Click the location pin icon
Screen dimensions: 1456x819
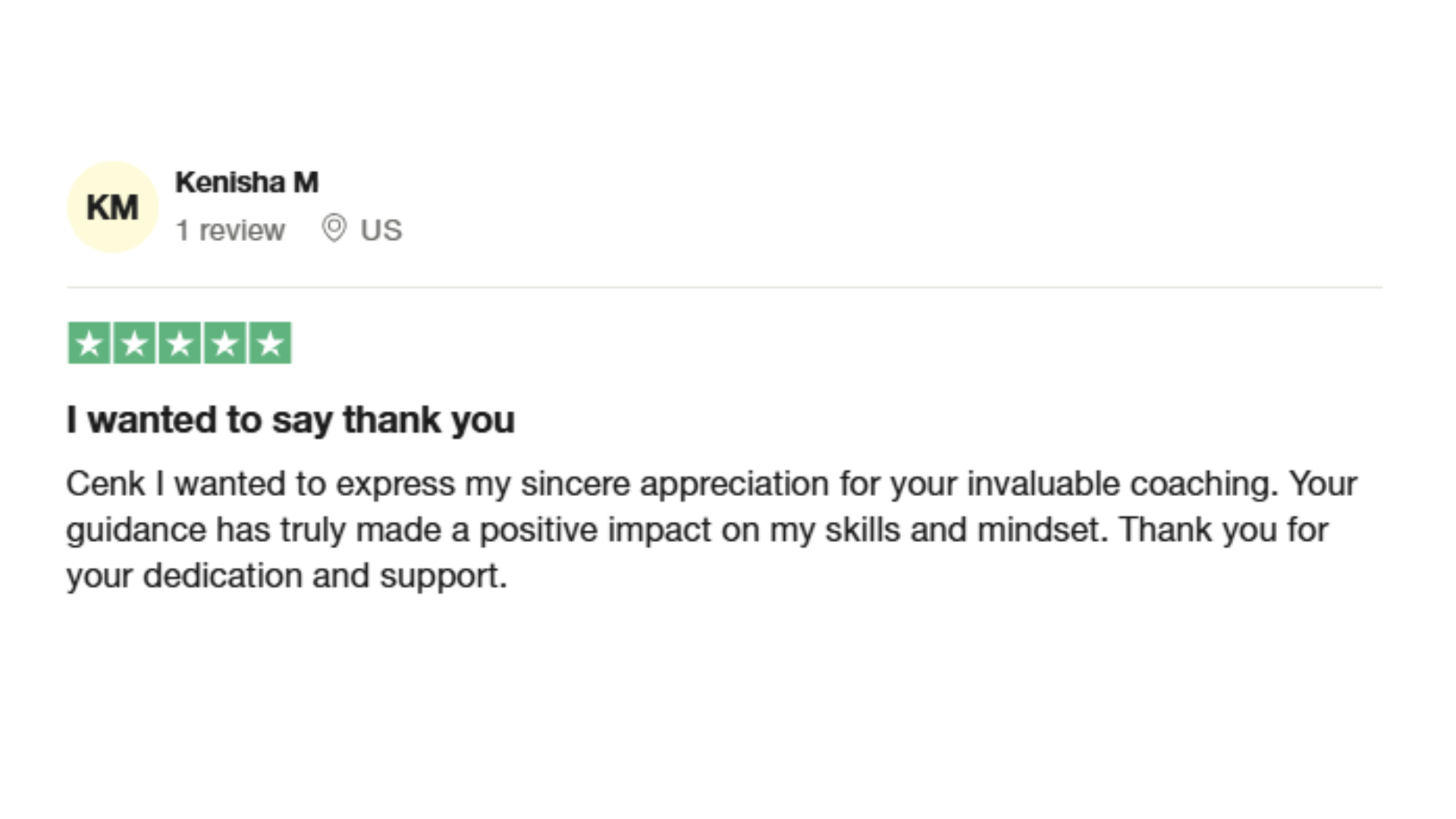[x=334, y=228]
